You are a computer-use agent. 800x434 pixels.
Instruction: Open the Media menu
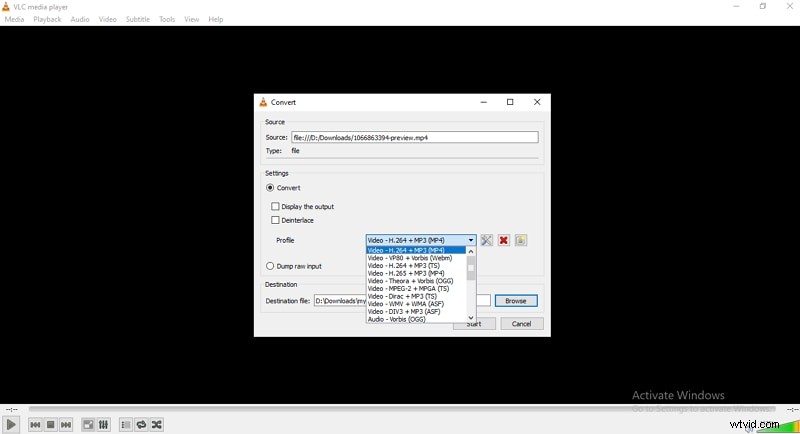point(14,19)
